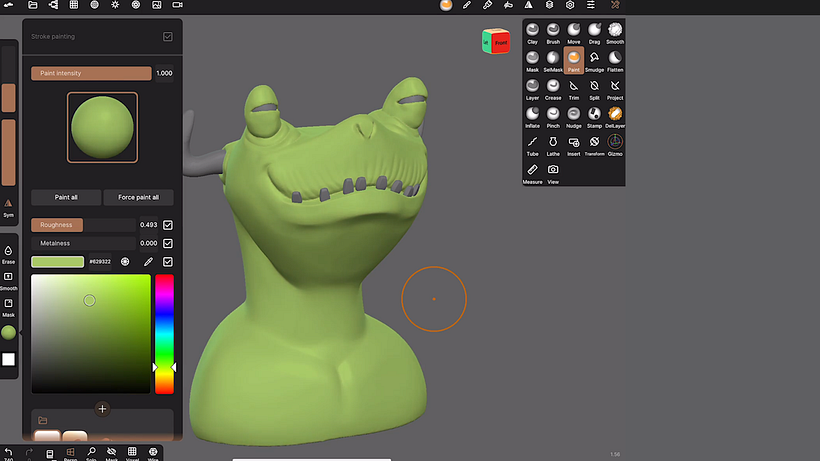Pick the eyedropper color picker icon
Screen dimensions: 820x461
coord(148,261)
